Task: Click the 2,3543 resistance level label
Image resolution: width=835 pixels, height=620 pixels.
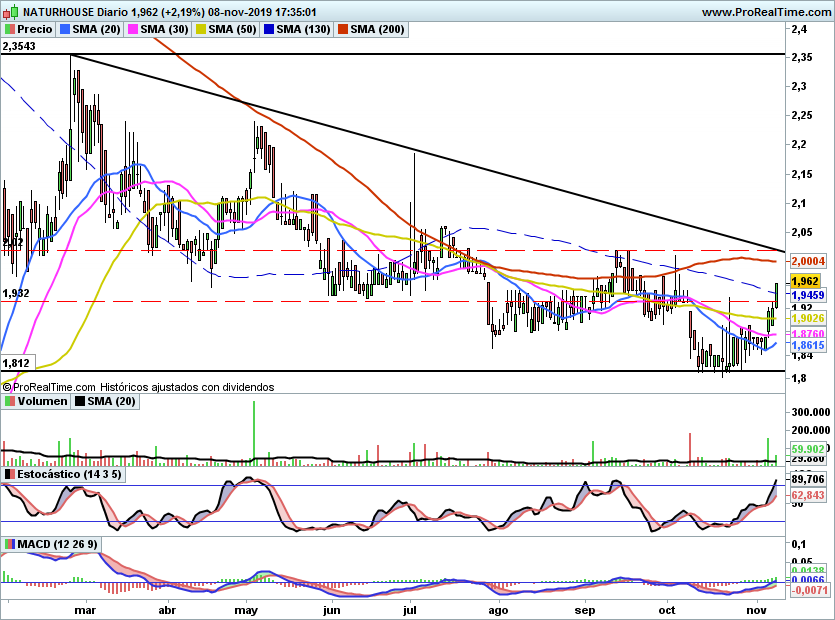Action: [19, 46]
